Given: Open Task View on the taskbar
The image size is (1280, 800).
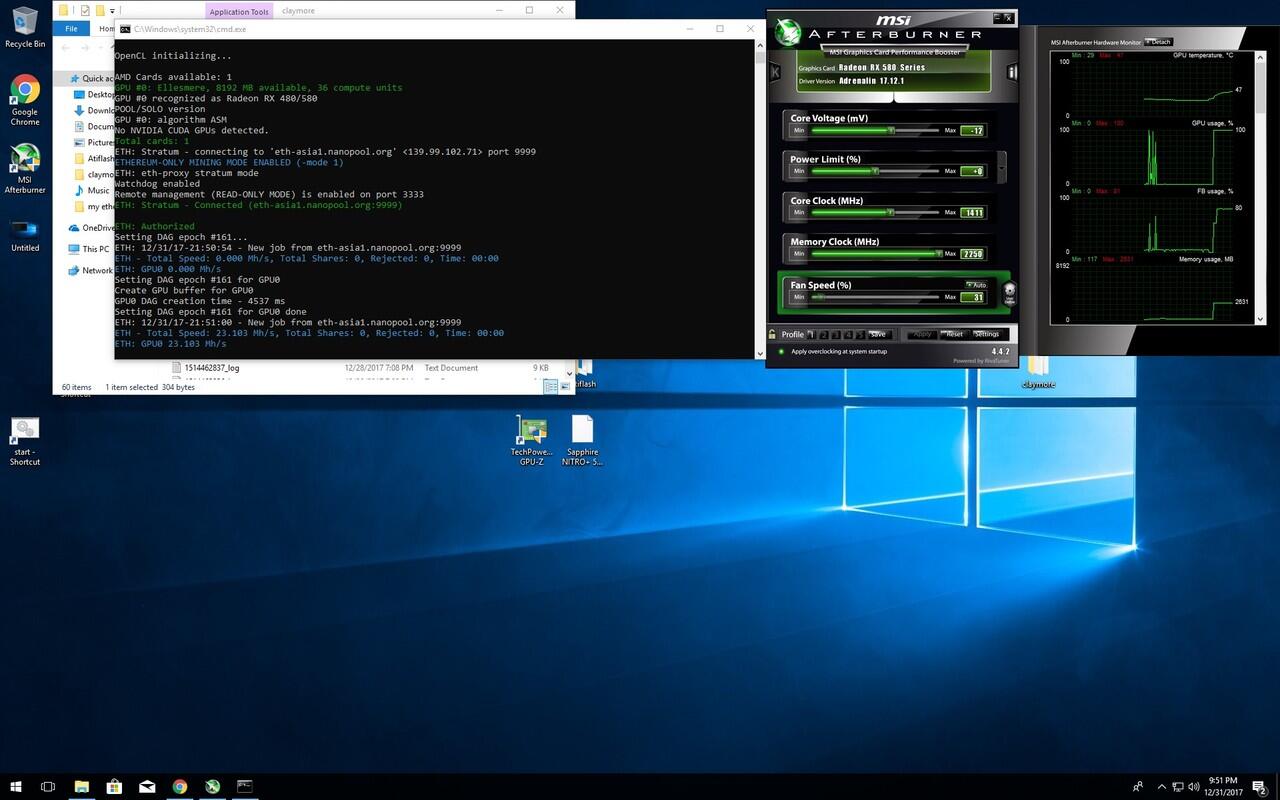Looking at the screenshot, I should point(48,787).
